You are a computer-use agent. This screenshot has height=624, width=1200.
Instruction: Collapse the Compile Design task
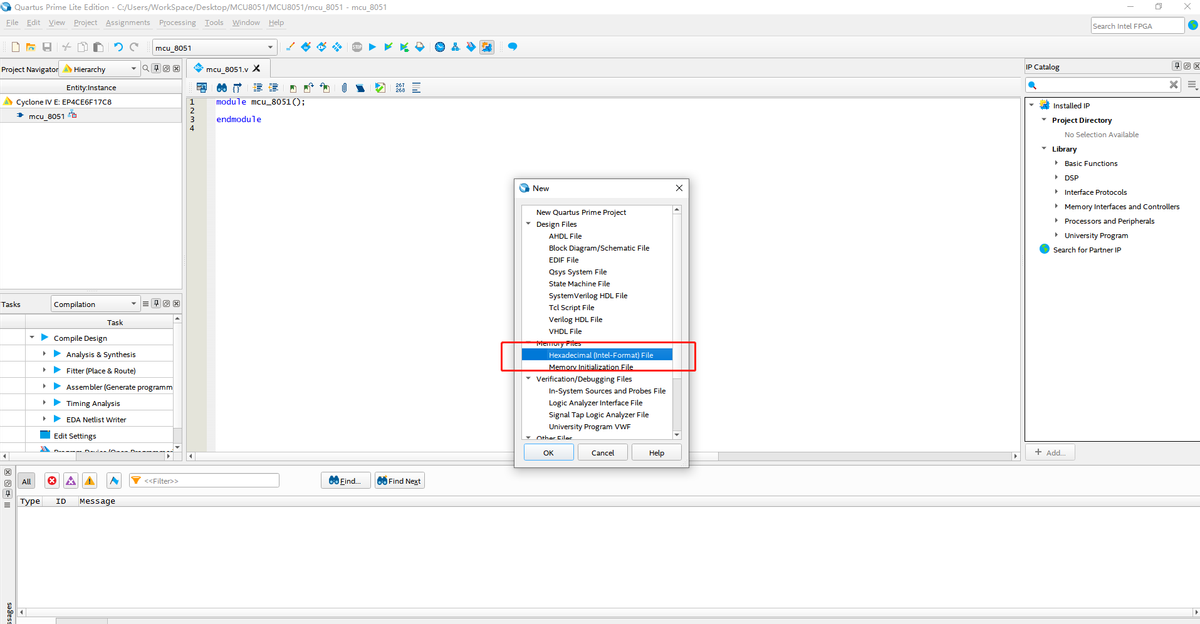tap(32, 338)
